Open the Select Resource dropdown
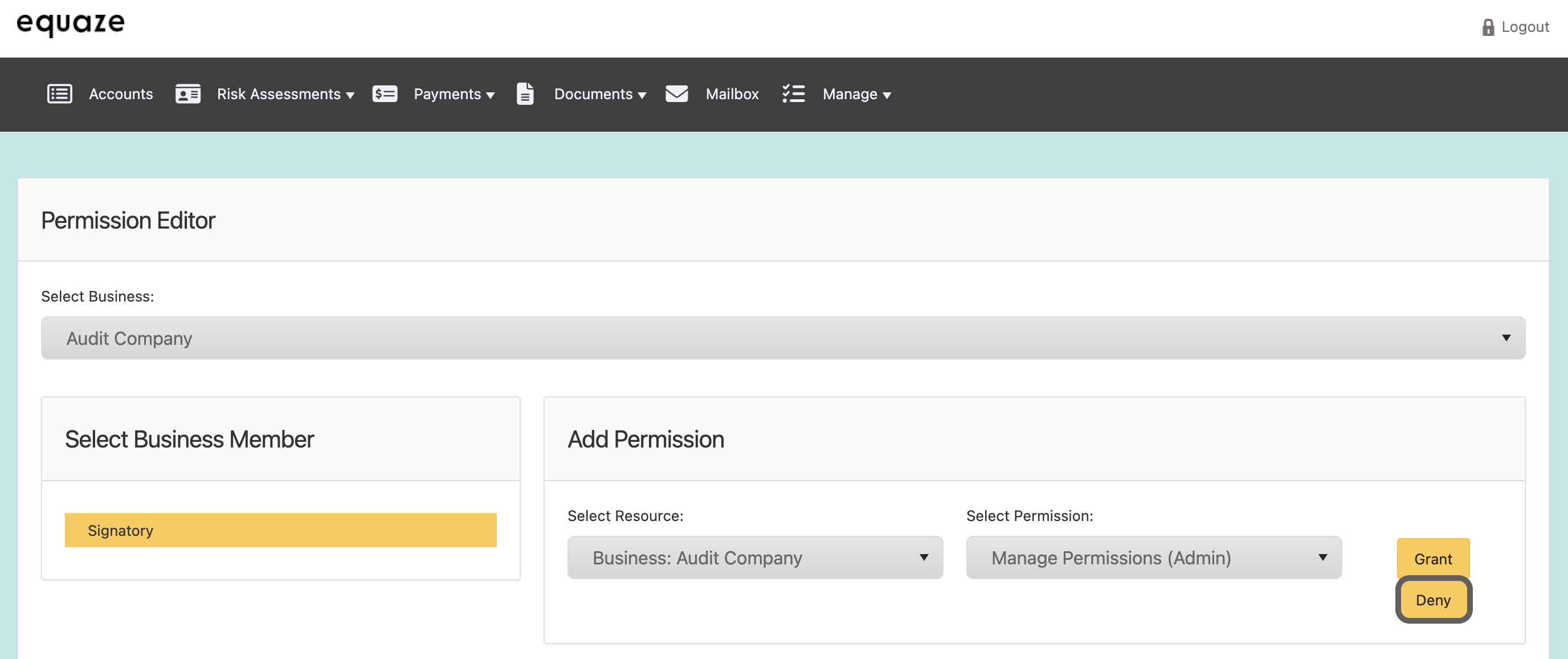 [755, 558]
